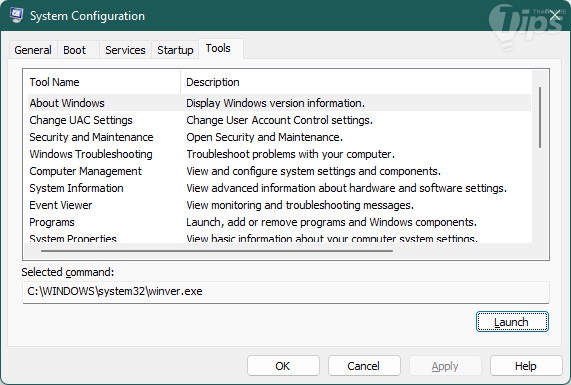Click the Selected command path field
Screen dimensions: 571x385
286,292
